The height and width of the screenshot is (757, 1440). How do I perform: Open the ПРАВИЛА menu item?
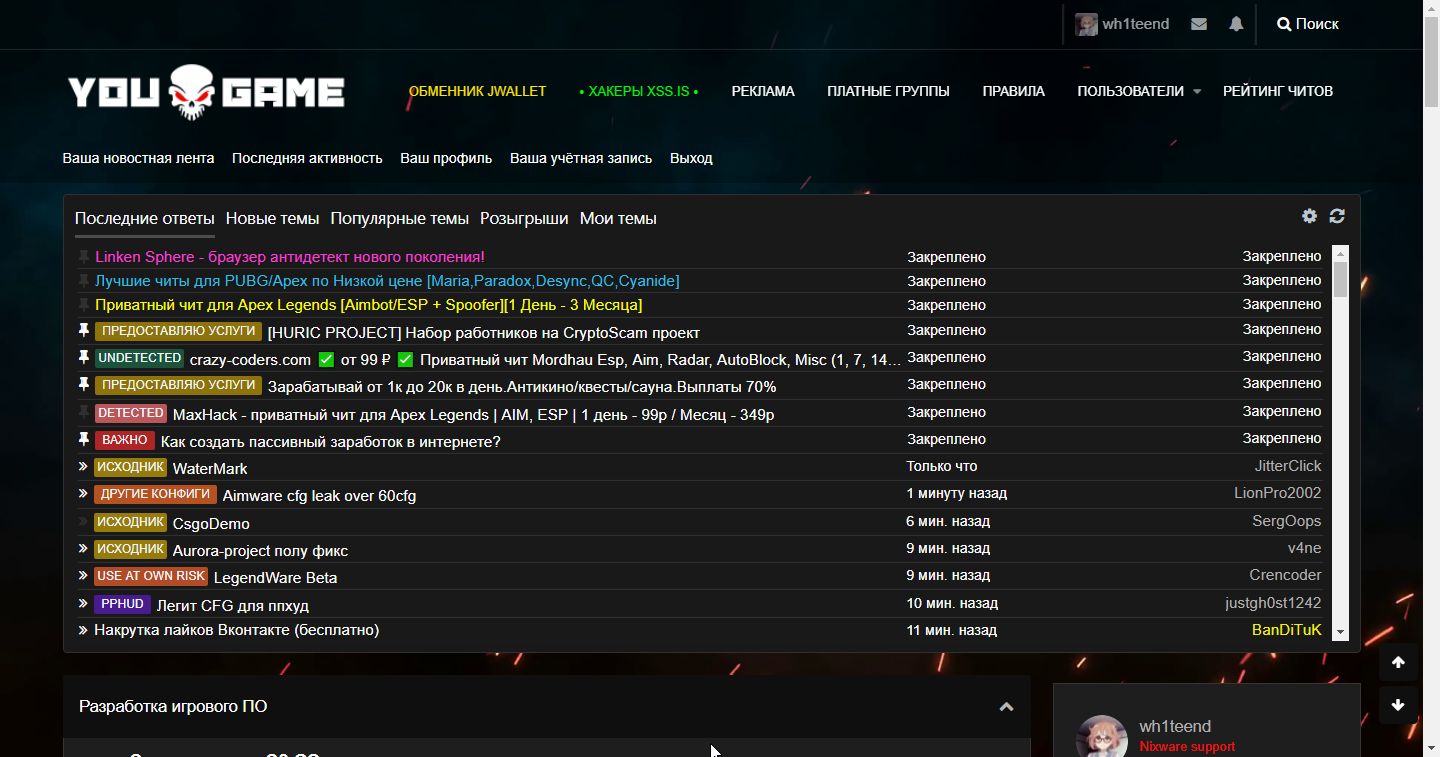1014,91
